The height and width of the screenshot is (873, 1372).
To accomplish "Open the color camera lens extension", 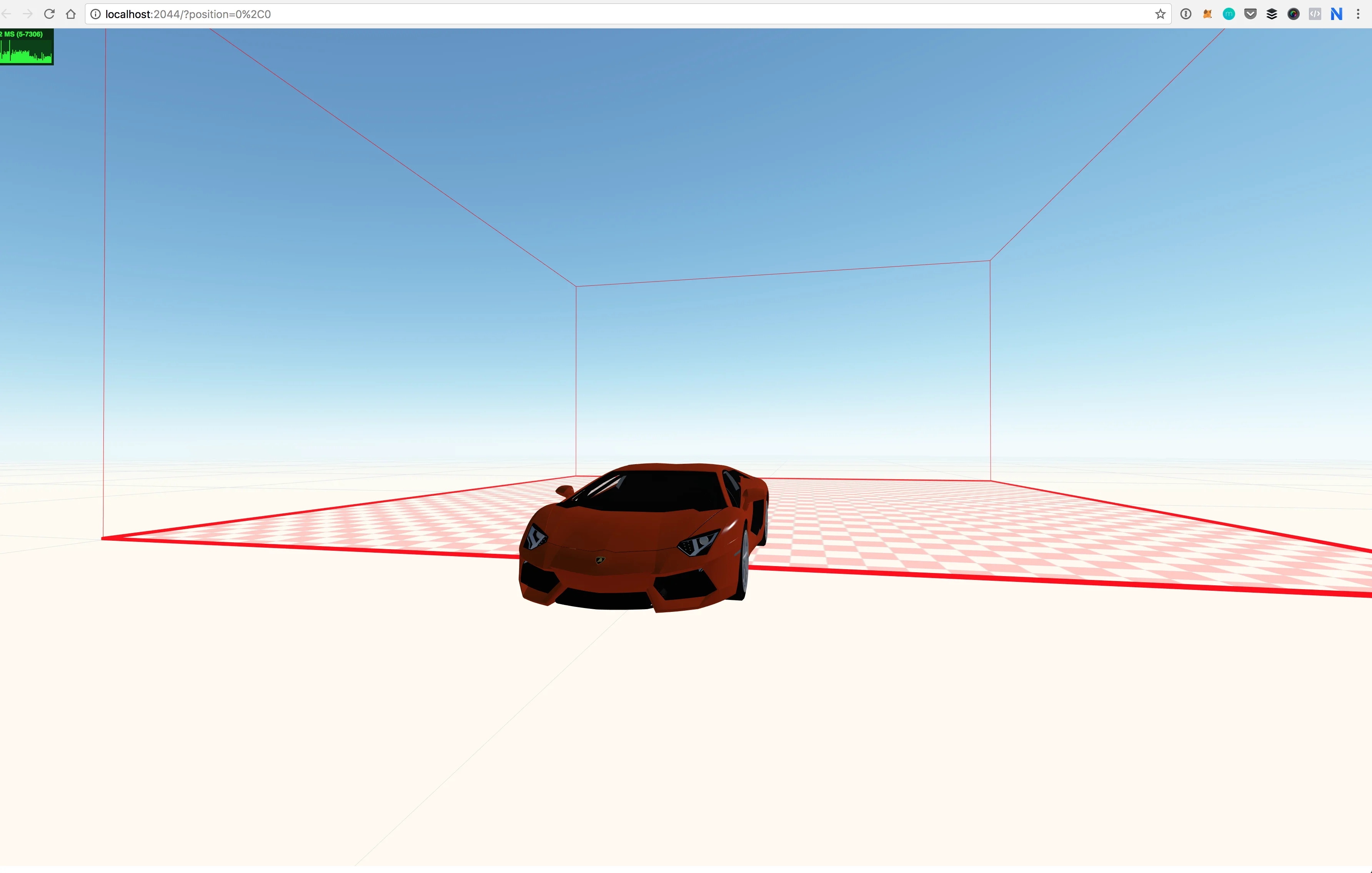I will click(x=1294, y=14).
